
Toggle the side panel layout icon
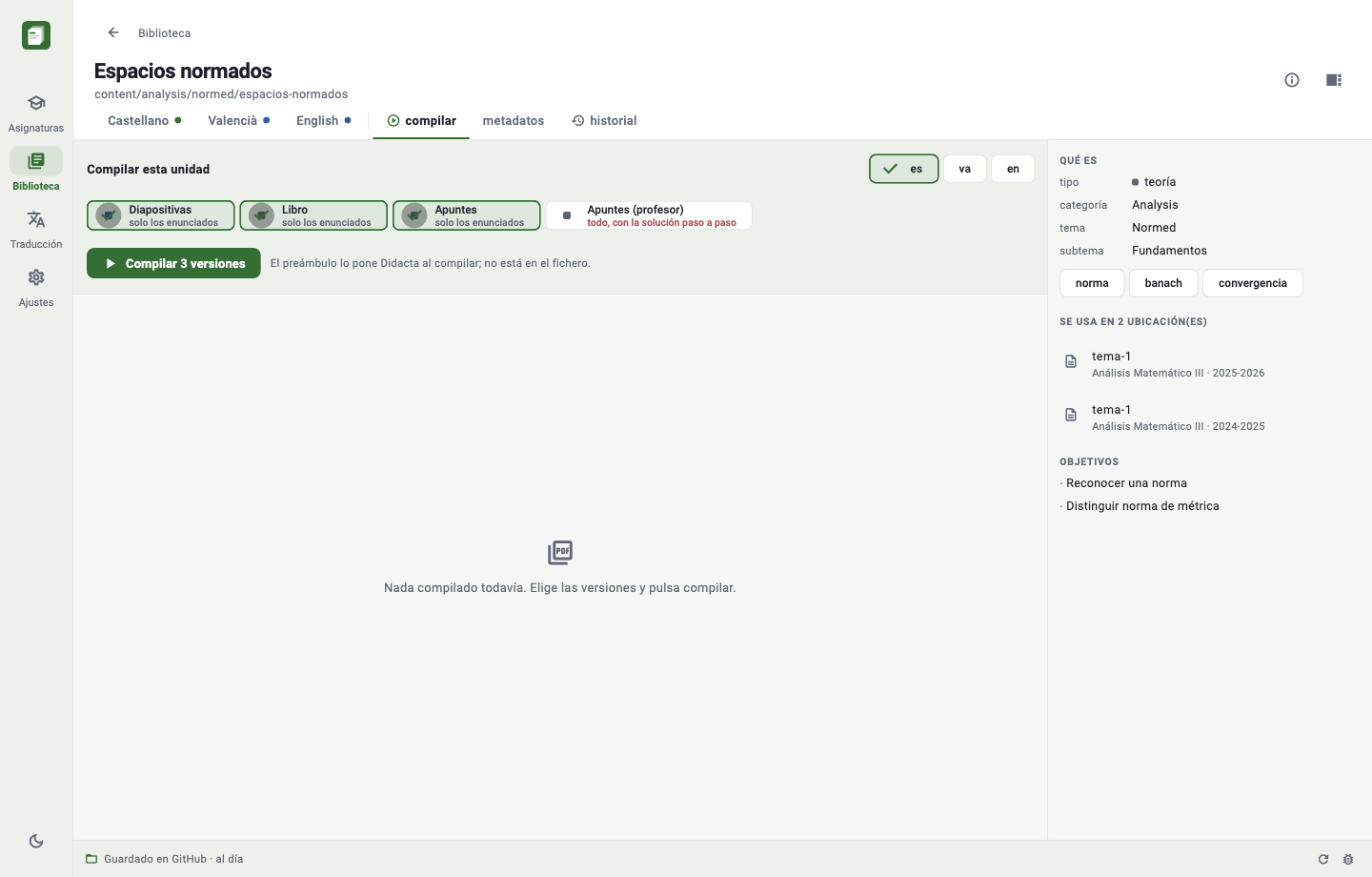(1334, 80)
